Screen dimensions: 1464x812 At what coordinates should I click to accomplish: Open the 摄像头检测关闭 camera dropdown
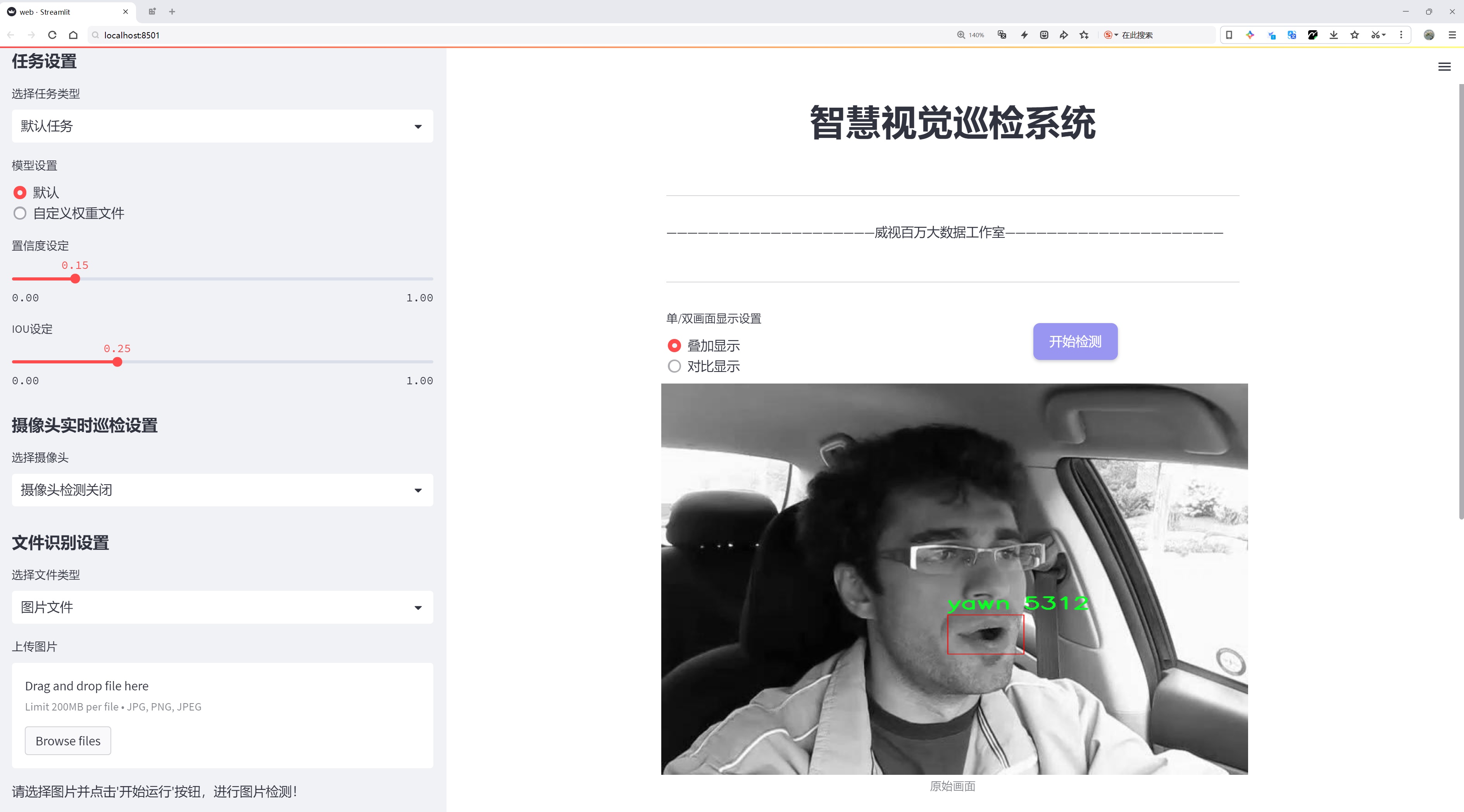(x=222, y=490)
